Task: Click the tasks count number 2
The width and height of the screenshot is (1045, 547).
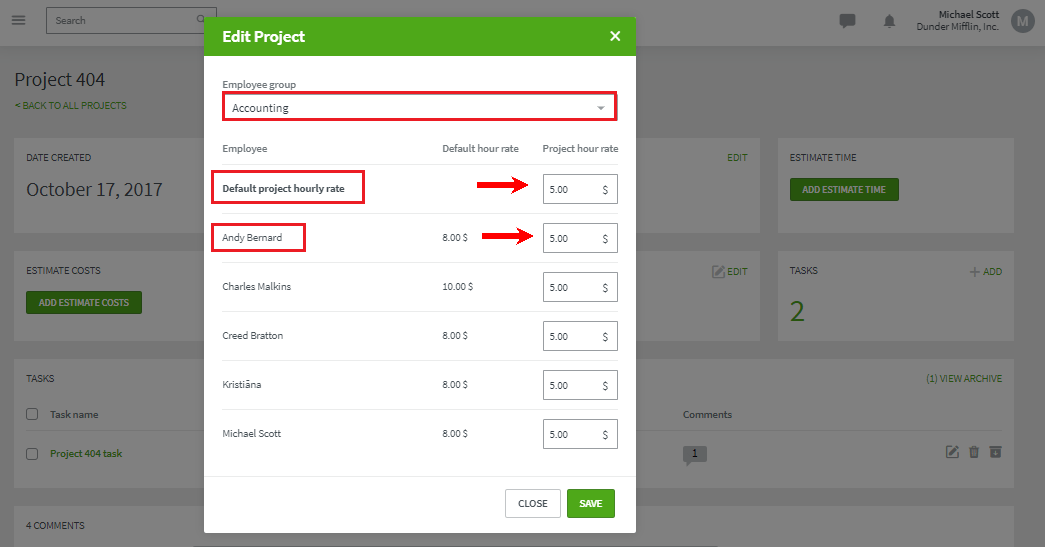Action: 797,311
